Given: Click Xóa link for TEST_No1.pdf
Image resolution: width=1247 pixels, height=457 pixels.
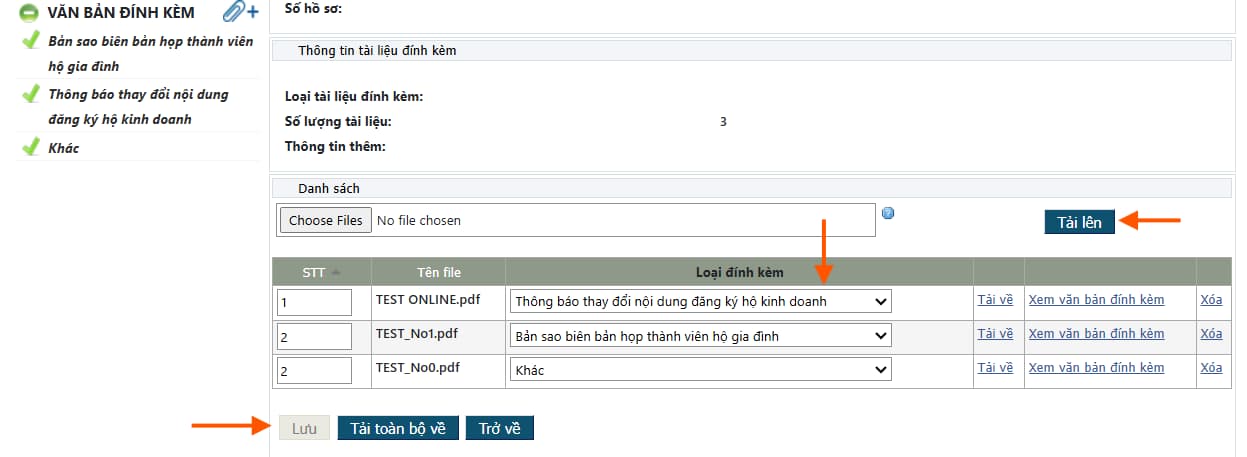Looking at the screenshot, I should 1211,333.
